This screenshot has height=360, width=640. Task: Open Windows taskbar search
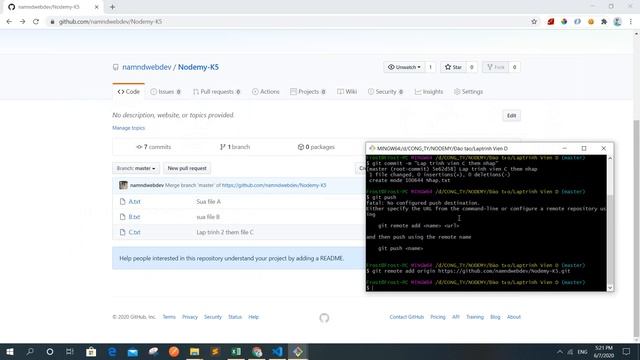pos(30,351)
